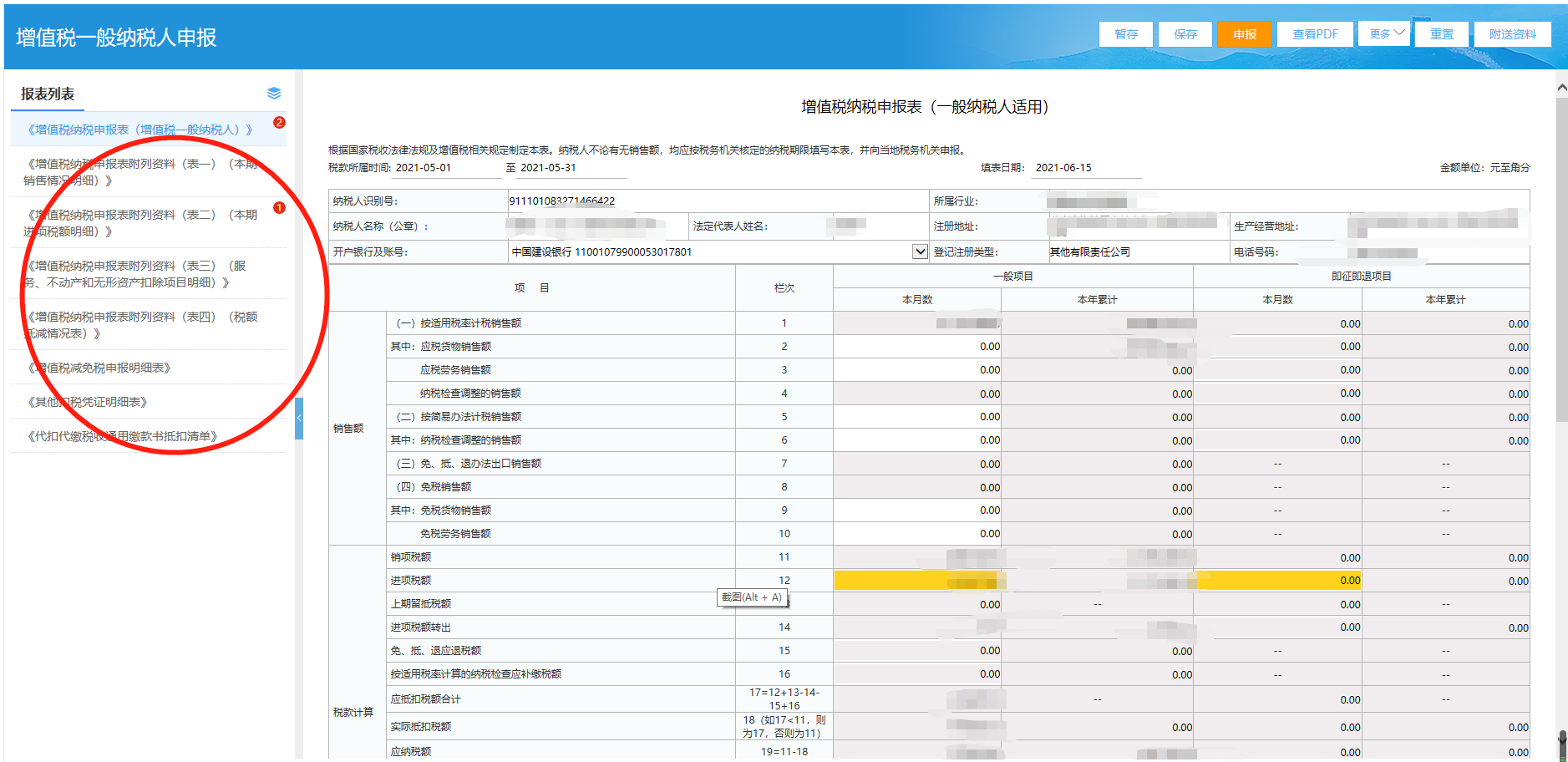Click the 保存 button

1185,34
